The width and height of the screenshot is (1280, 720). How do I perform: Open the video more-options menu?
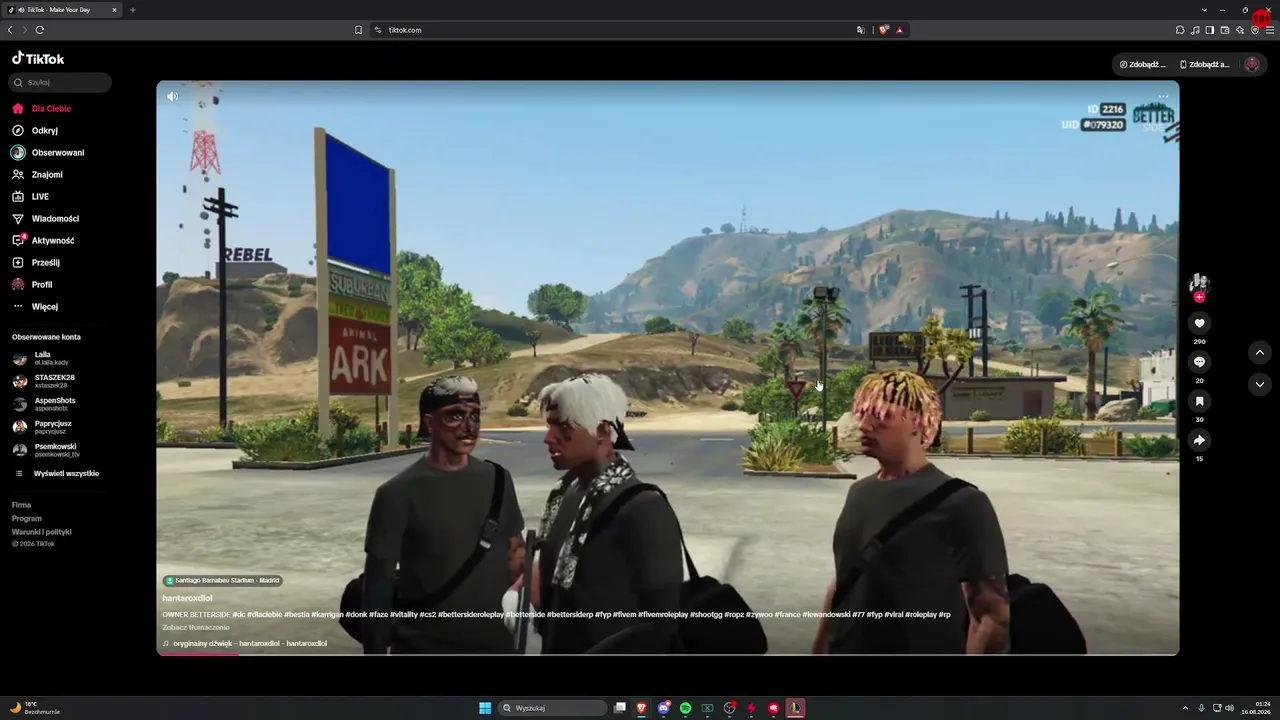pyautogui.click(x=1163, y=97)
